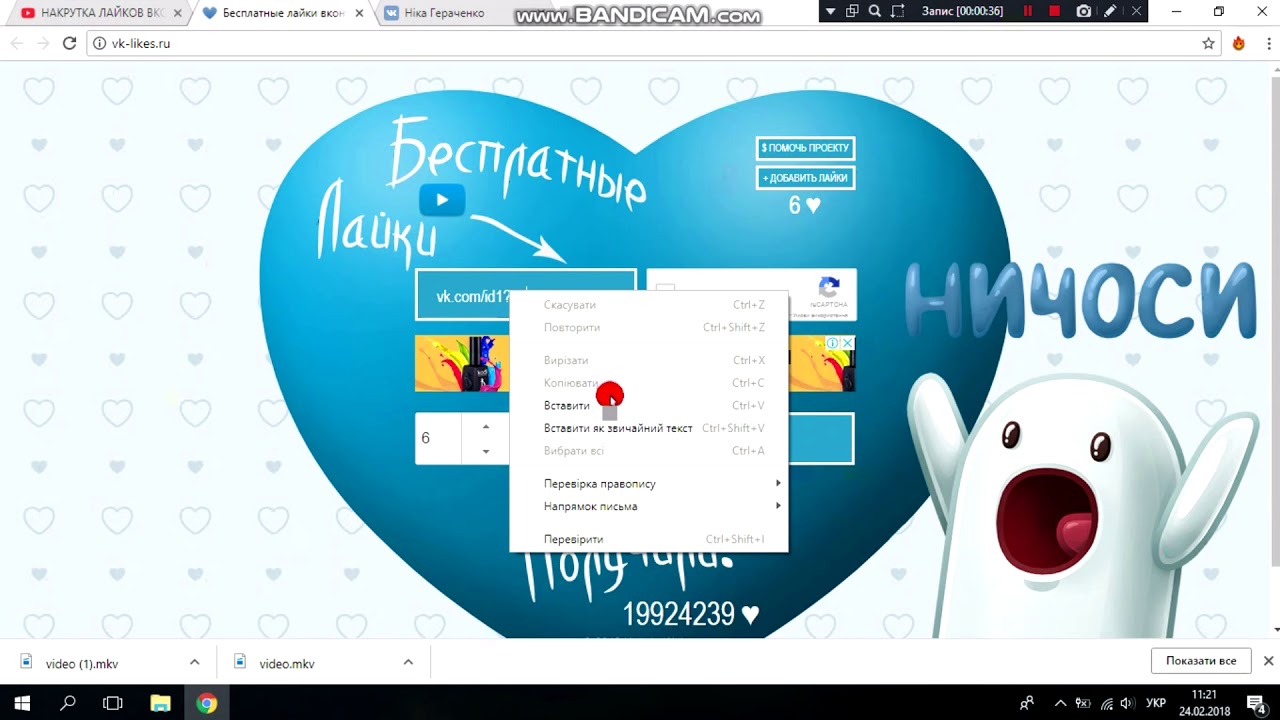The image size is (1280, 720).
Task: Bookmark this page with the star icon
Action: pos(1208,43)
